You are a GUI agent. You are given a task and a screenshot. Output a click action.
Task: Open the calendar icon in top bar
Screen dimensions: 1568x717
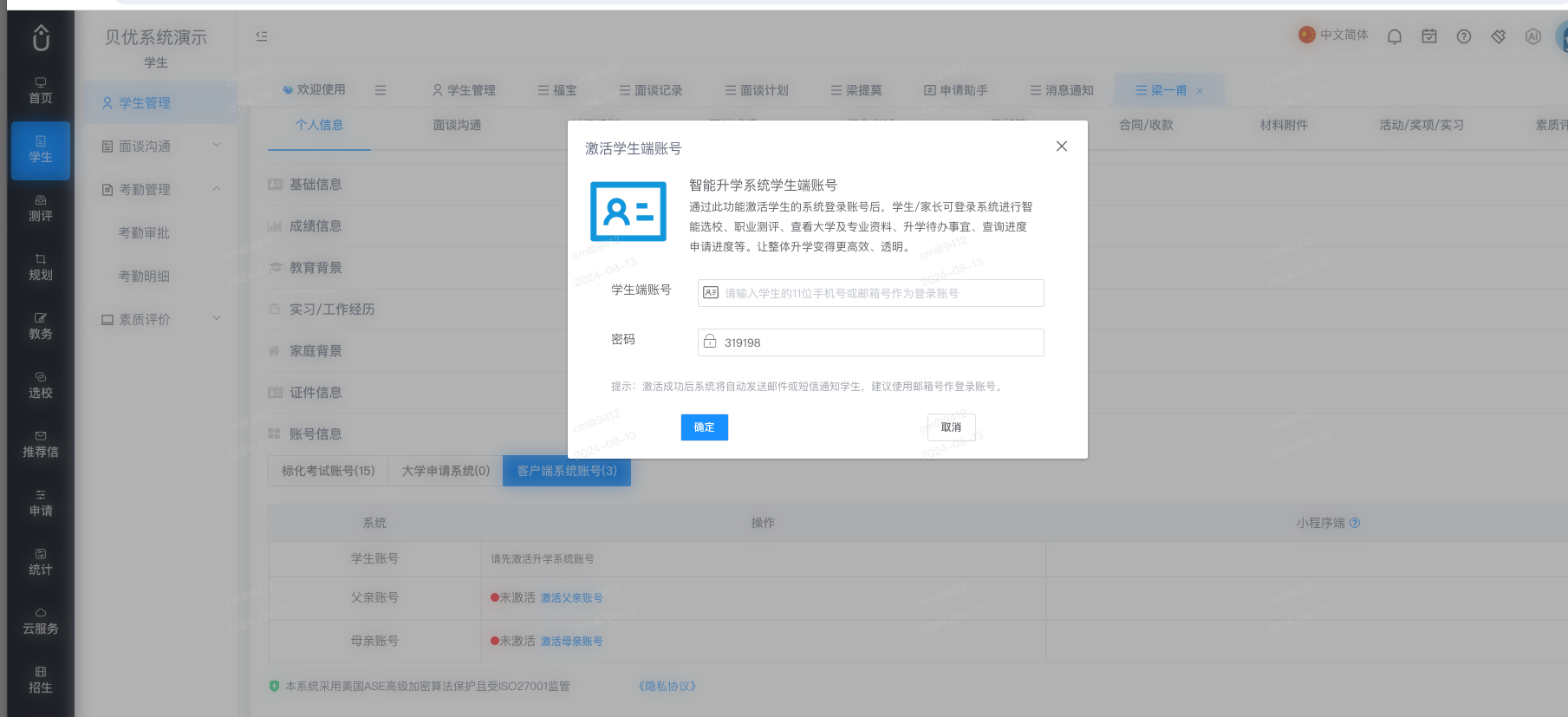(1429, 36)
